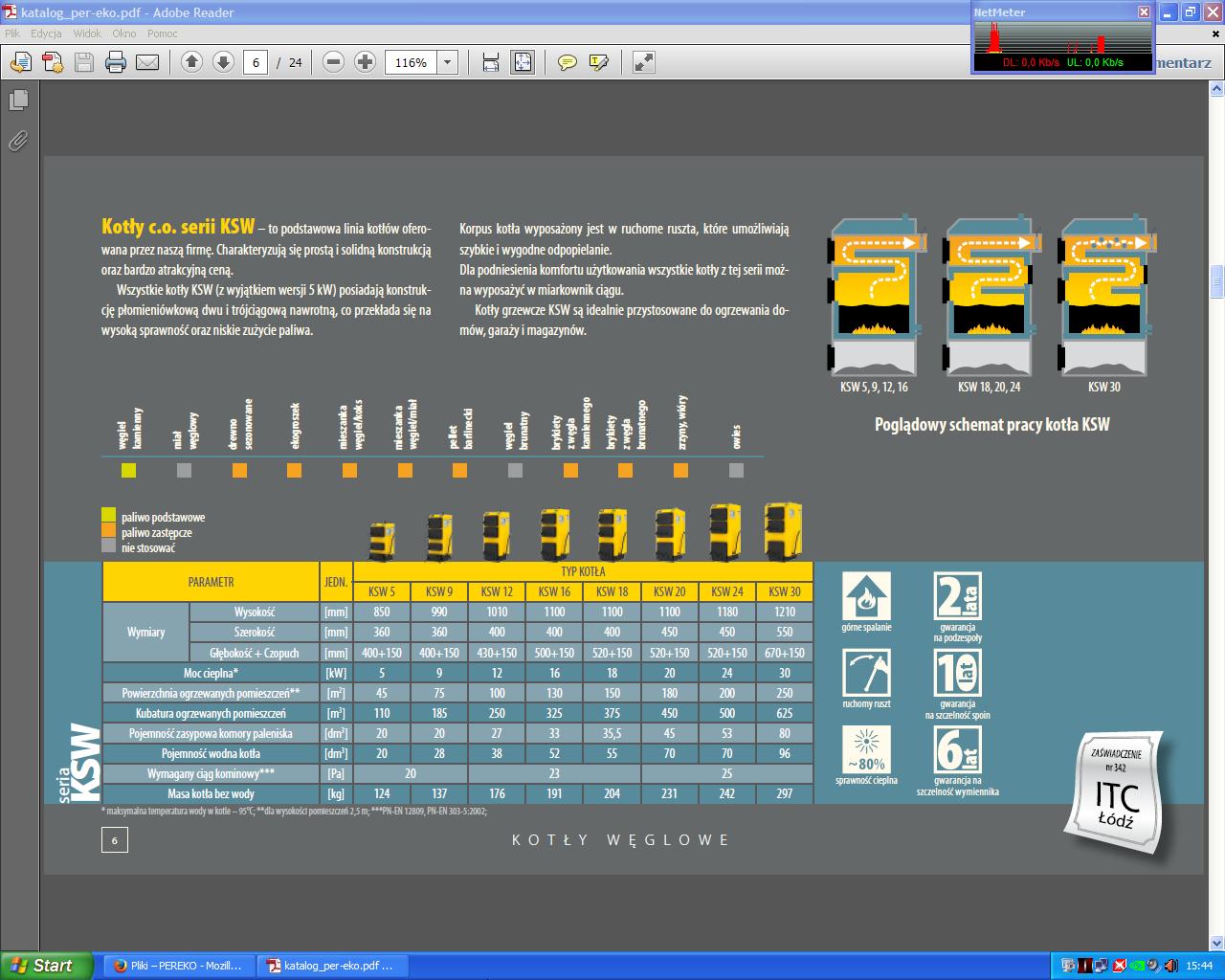
Task: Click the 'Masa kotła bez wody' row label
Action: click(212, 793)
